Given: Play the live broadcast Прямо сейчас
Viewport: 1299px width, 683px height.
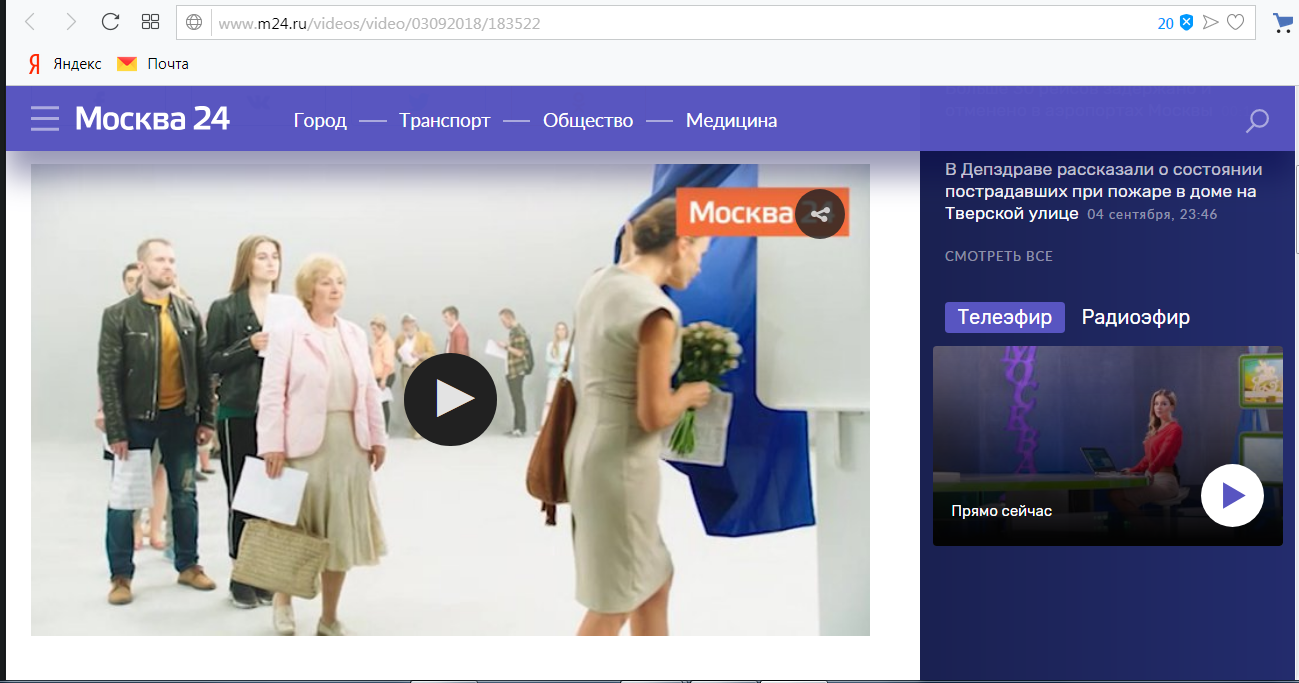Looking at the screenshot, I should pos(1232,495).
